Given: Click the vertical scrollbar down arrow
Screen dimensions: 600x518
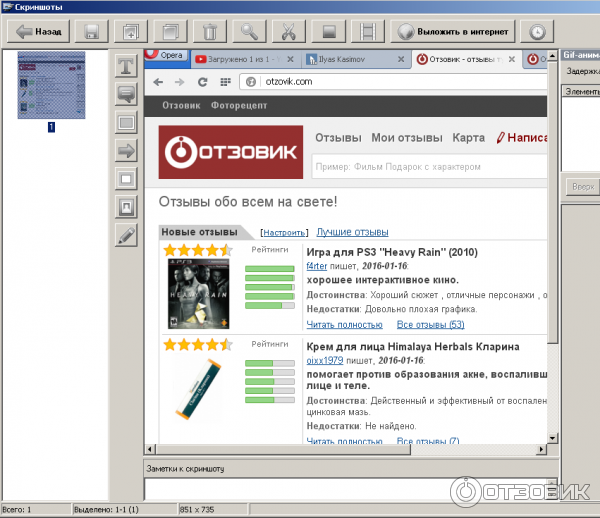Looking at the screenshot, I should [x=552, y=438].
